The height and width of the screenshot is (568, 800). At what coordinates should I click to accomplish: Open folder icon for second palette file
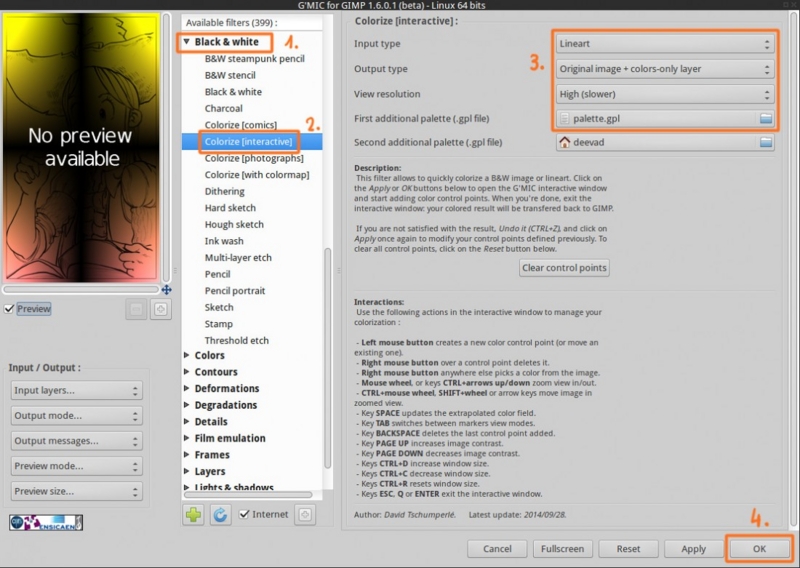(x=766, y=142)
